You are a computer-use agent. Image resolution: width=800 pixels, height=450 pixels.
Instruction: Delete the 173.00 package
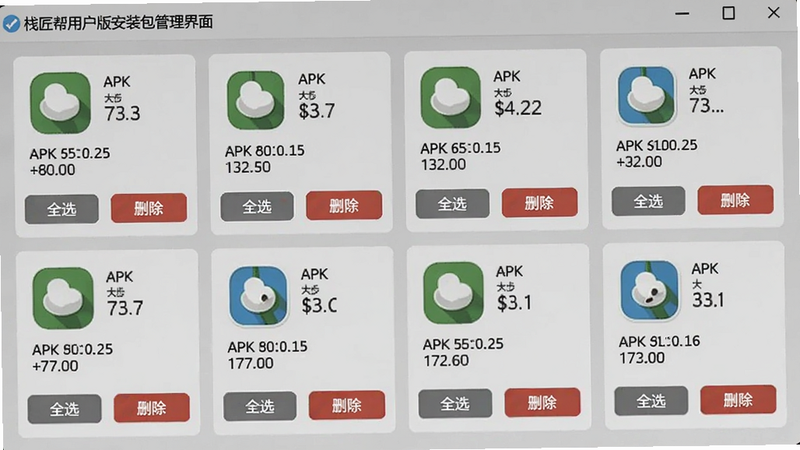pos(738,399)
